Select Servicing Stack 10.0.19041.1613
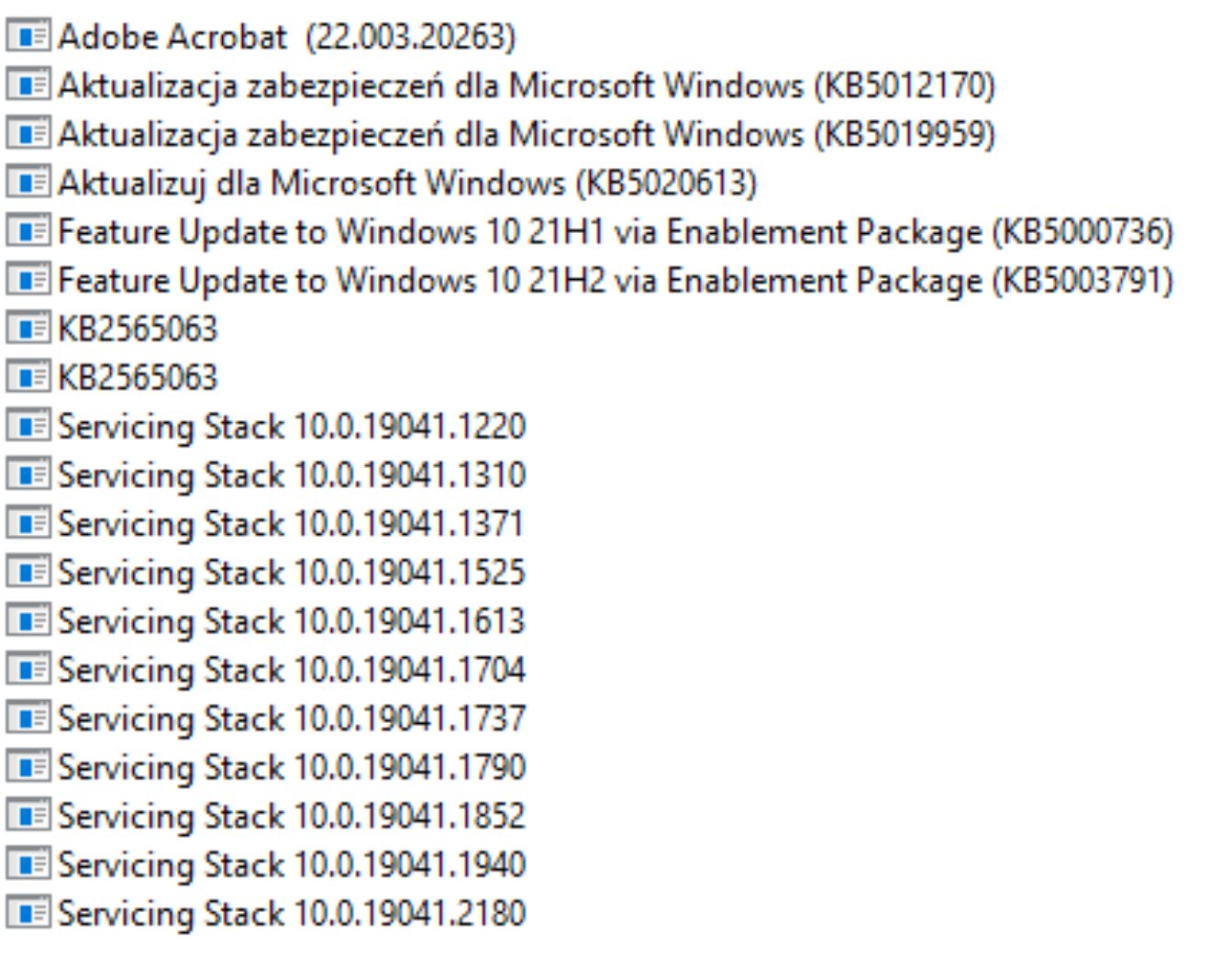Screen dimensions: 1232x957 point(266,621)
